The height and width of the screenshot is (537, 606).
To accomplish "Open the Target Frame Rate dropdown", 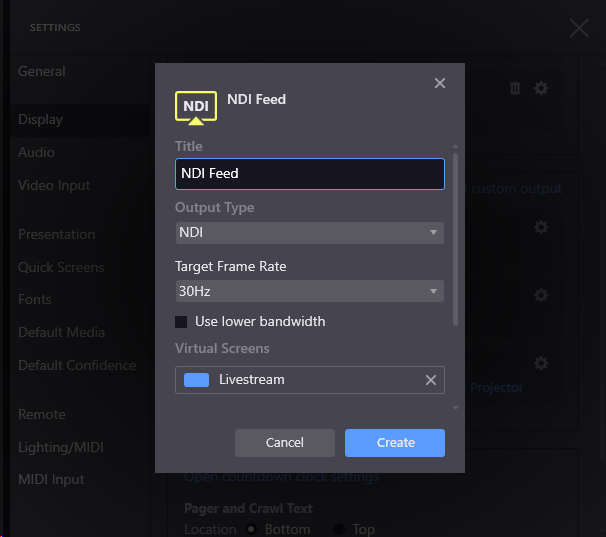I will pos(309,292).
